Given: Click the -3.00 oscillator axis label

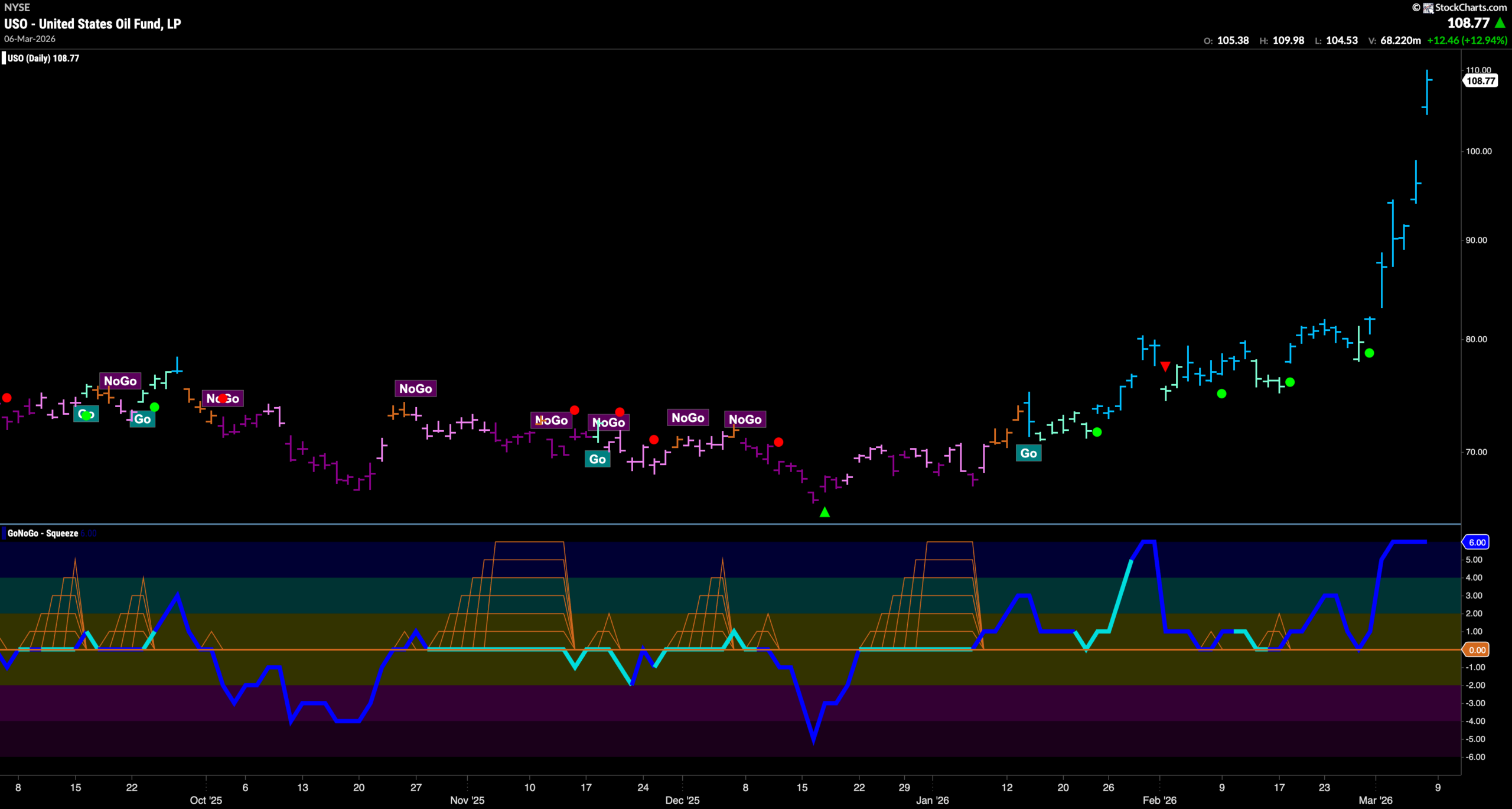Looking at the screenshot, I should (x=1475, y=703).
